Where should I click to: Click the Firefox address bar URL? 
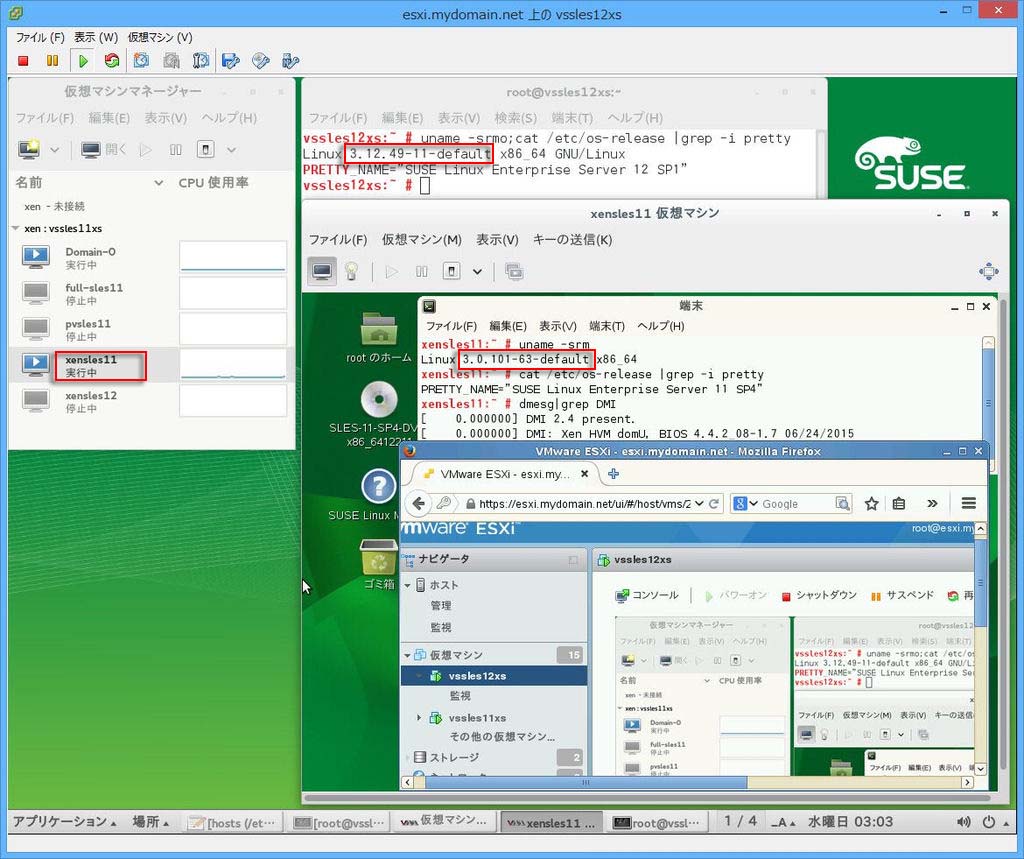[584, 504]
